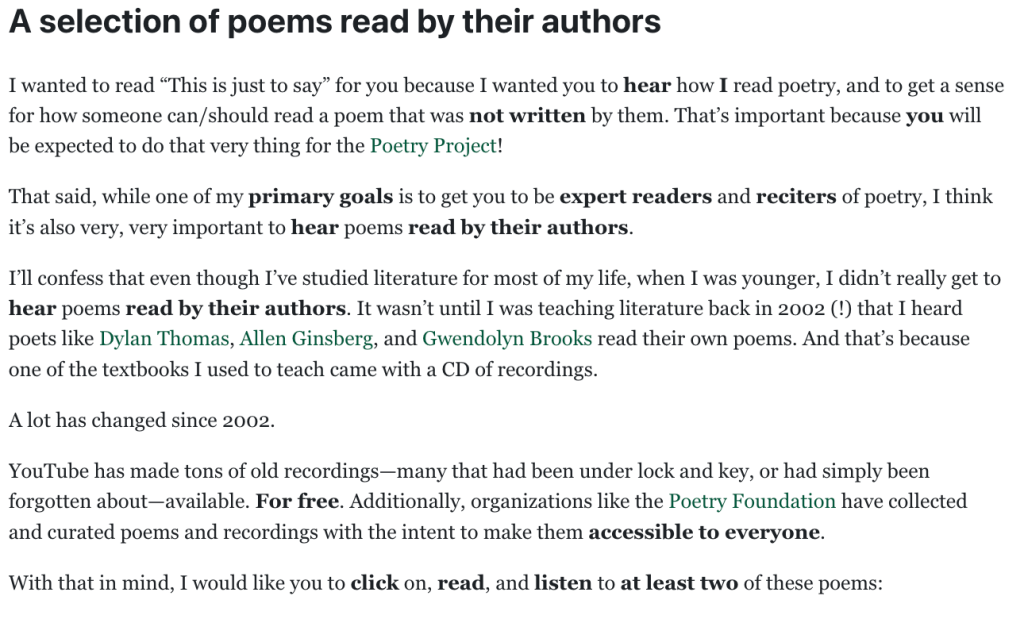Click the bold phrase "For free"

pos(297,501)
